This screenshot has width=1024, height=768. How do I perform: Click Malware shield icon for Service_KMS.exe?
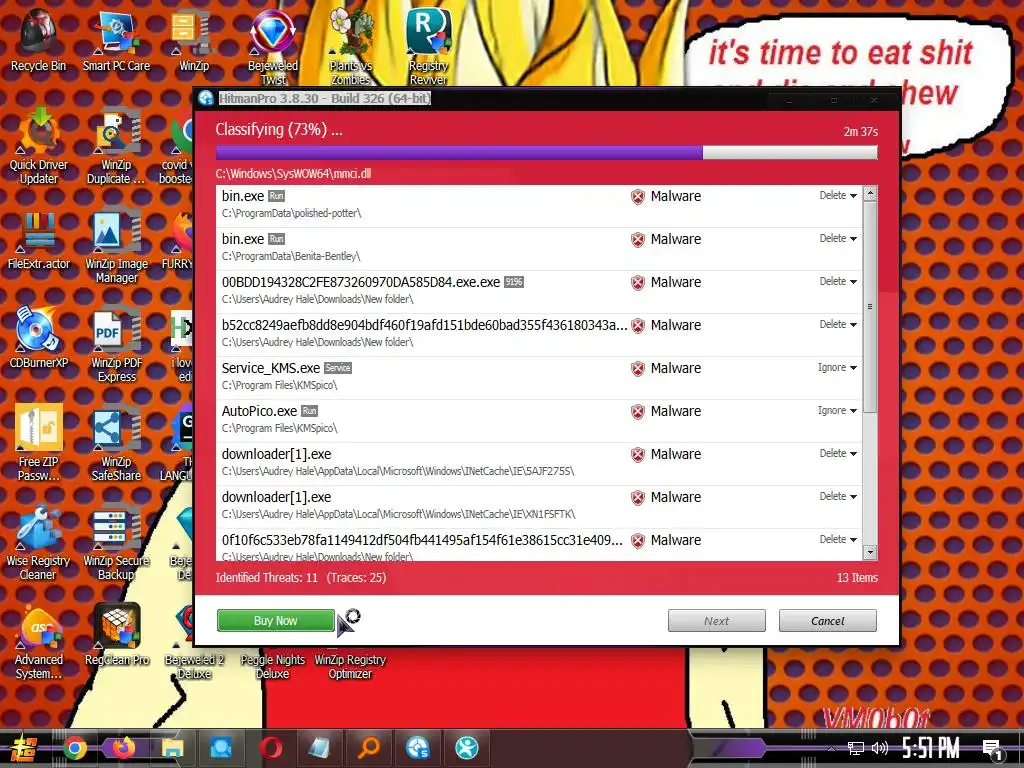[637, 368]
